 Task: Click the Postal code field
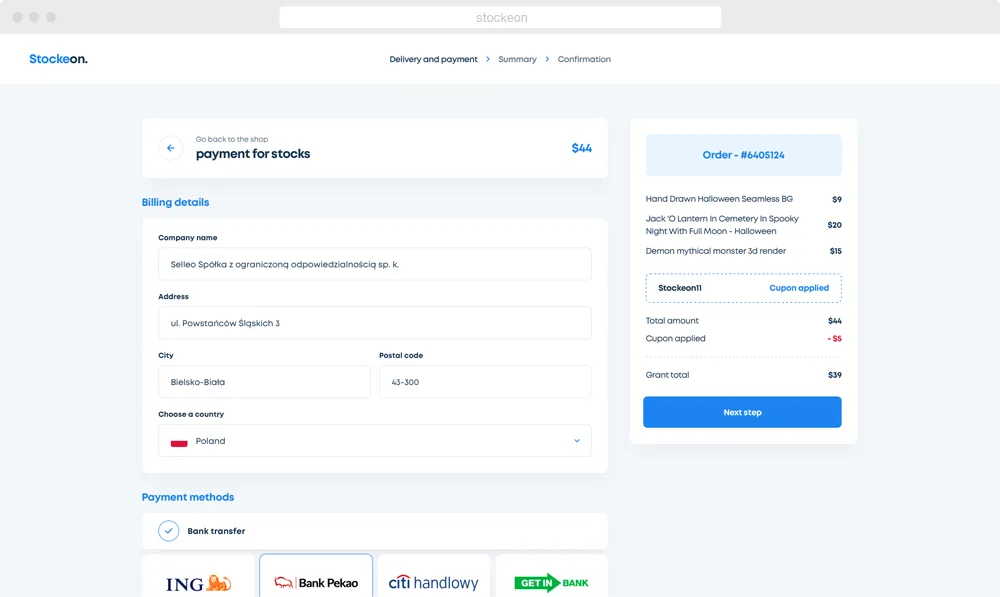485,382
